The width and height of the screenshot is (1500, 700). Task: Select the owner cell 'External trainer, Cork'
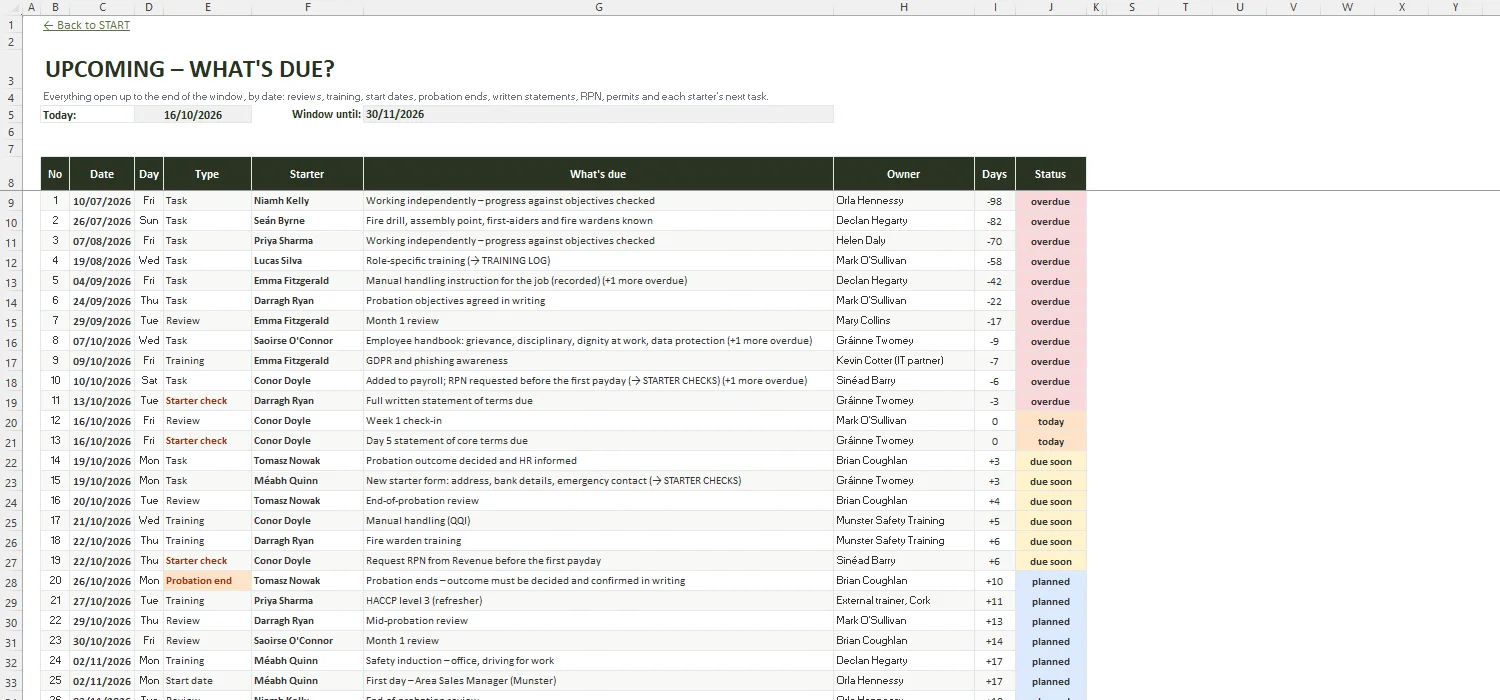904,601
